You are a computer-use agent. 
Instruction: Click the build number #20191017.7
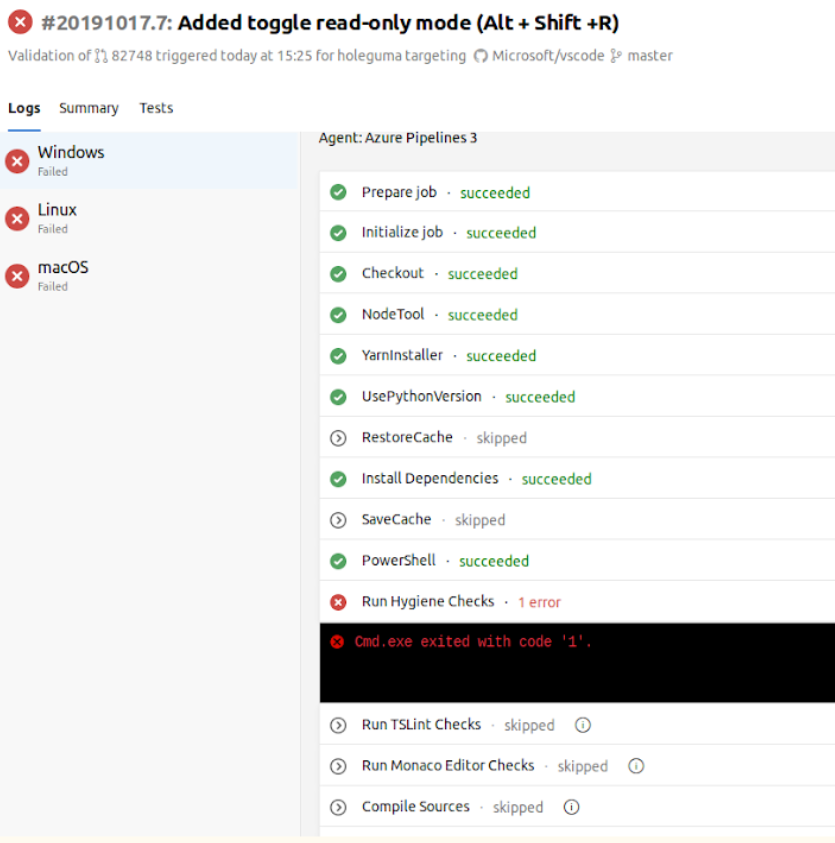click(106, 23)
